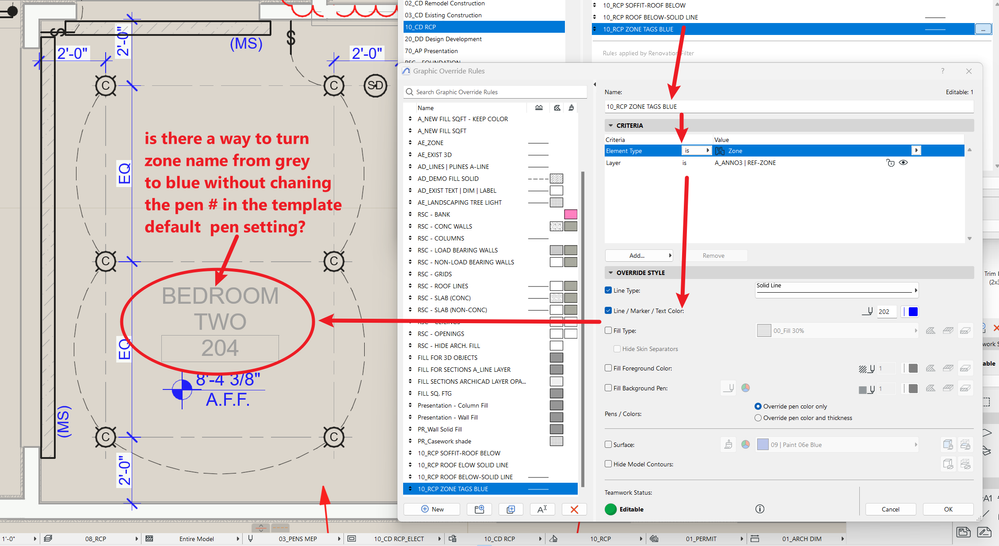Click the pink swatch on RSC - BANK row

[571, 215]
